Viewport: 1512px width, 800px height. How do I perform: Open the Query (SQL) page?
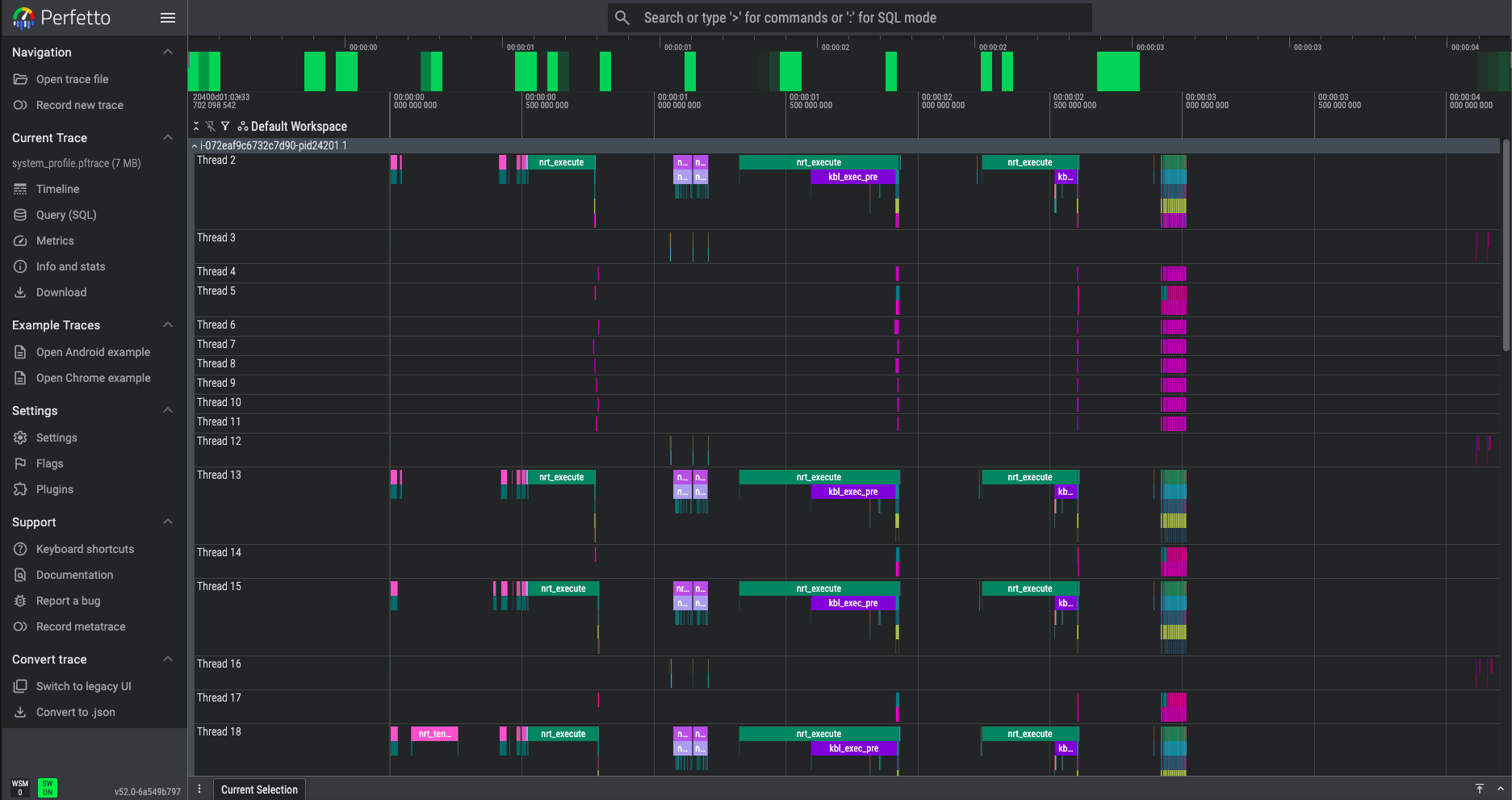click(x=65, y=215)
